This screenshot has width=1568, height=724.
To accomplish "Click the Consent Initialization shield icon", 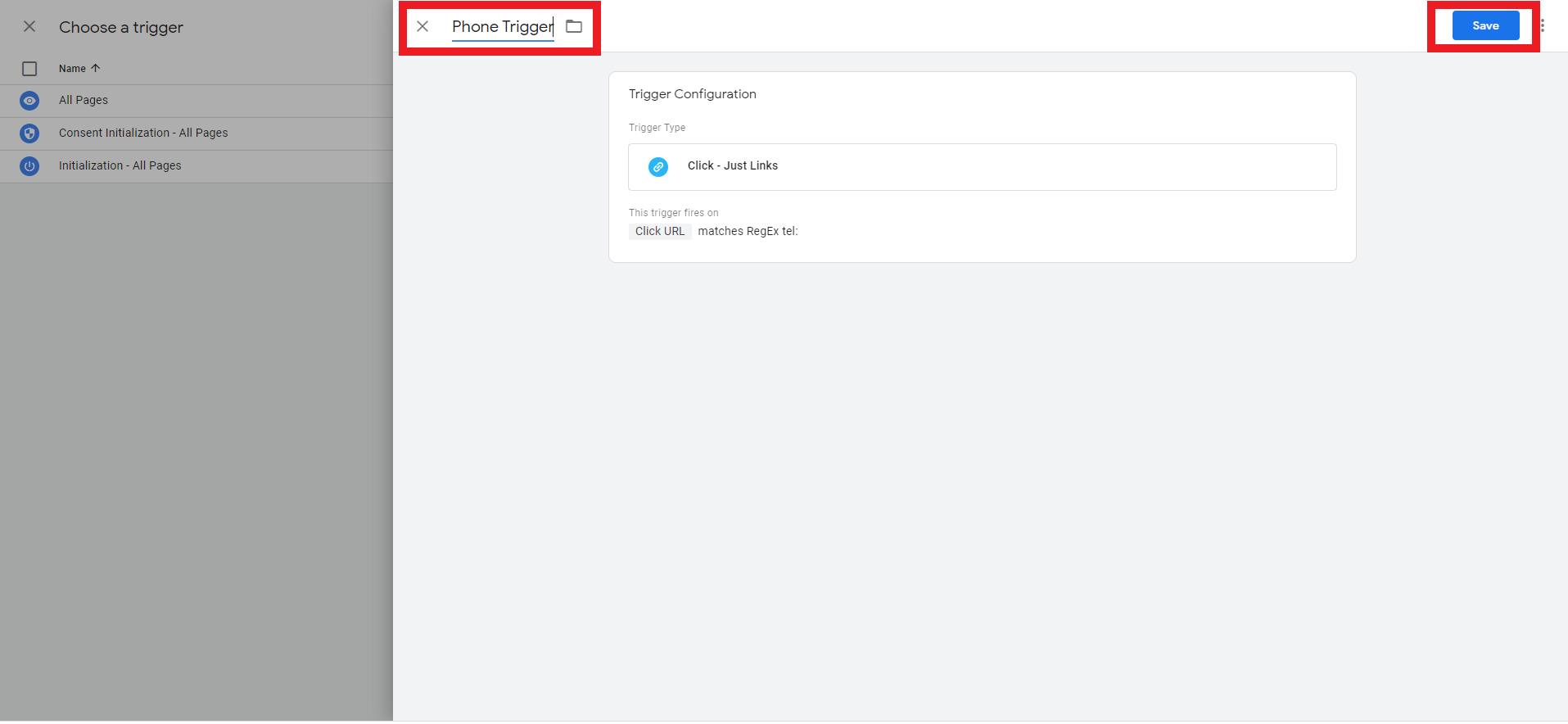I will tap(29, 133).
